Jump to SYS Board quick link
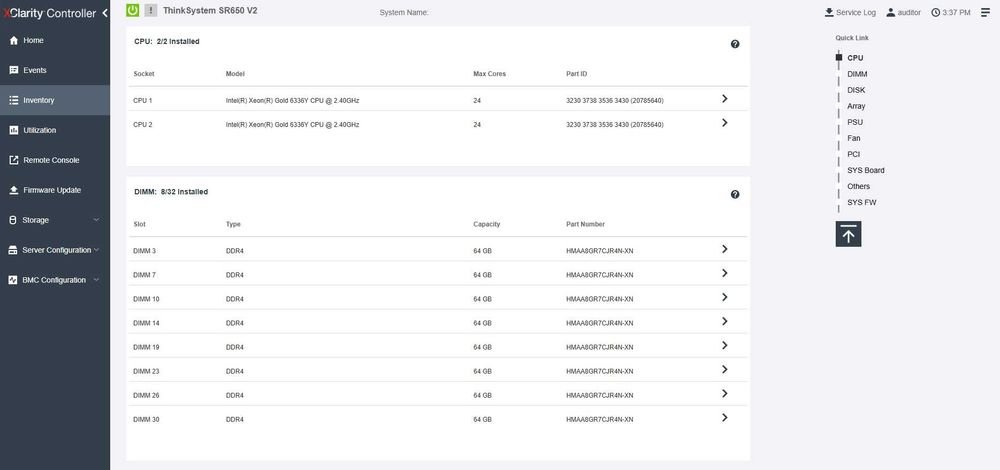The height and width of the screenshot is (470, 1000). coord(866,170)
